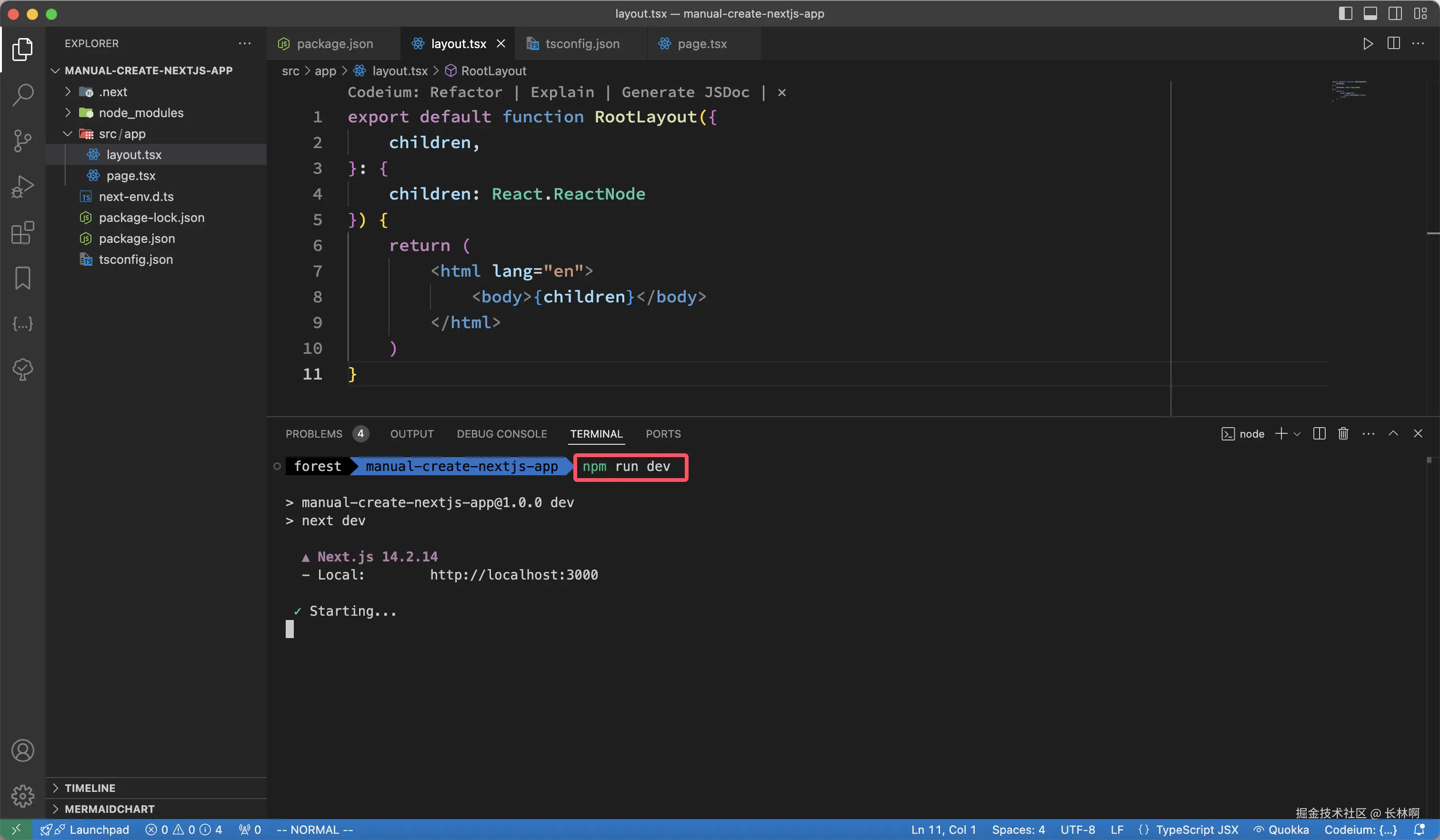Open the Search view in activity bar
The height and width of the screenshot is (840, 1440).
[x=23, y=95]
